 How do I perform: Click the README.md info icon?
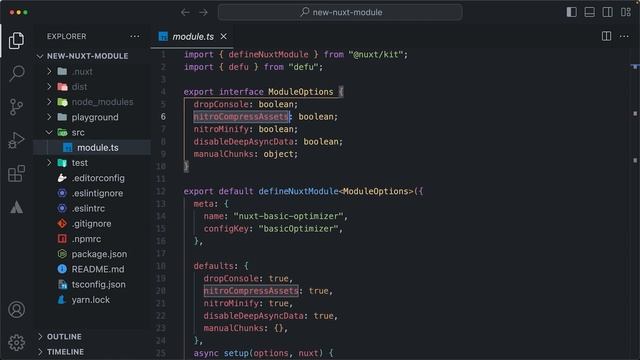(62, 269)
